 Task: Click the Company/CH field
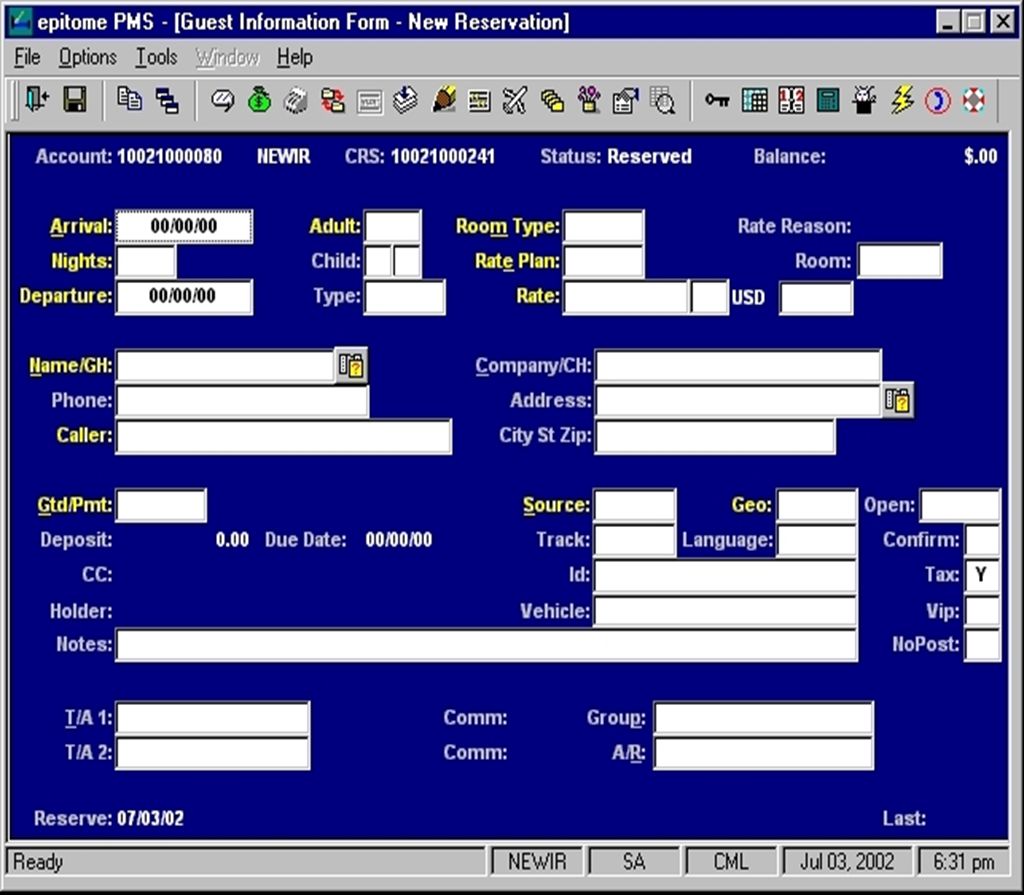tap(738, 365)
